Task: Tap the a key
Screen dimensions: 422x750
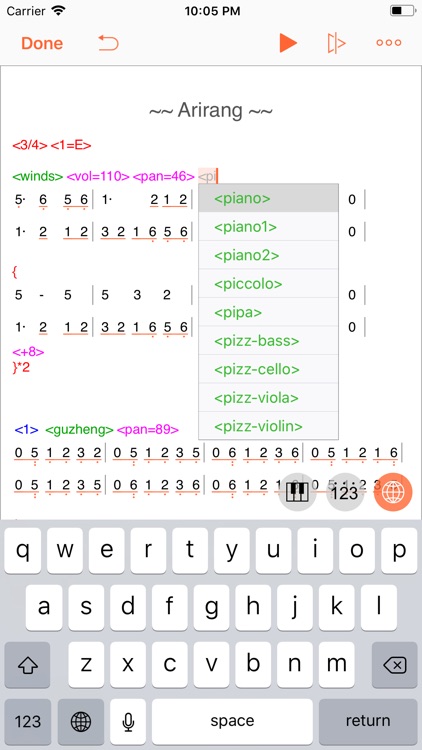Action: coord(44,607)
